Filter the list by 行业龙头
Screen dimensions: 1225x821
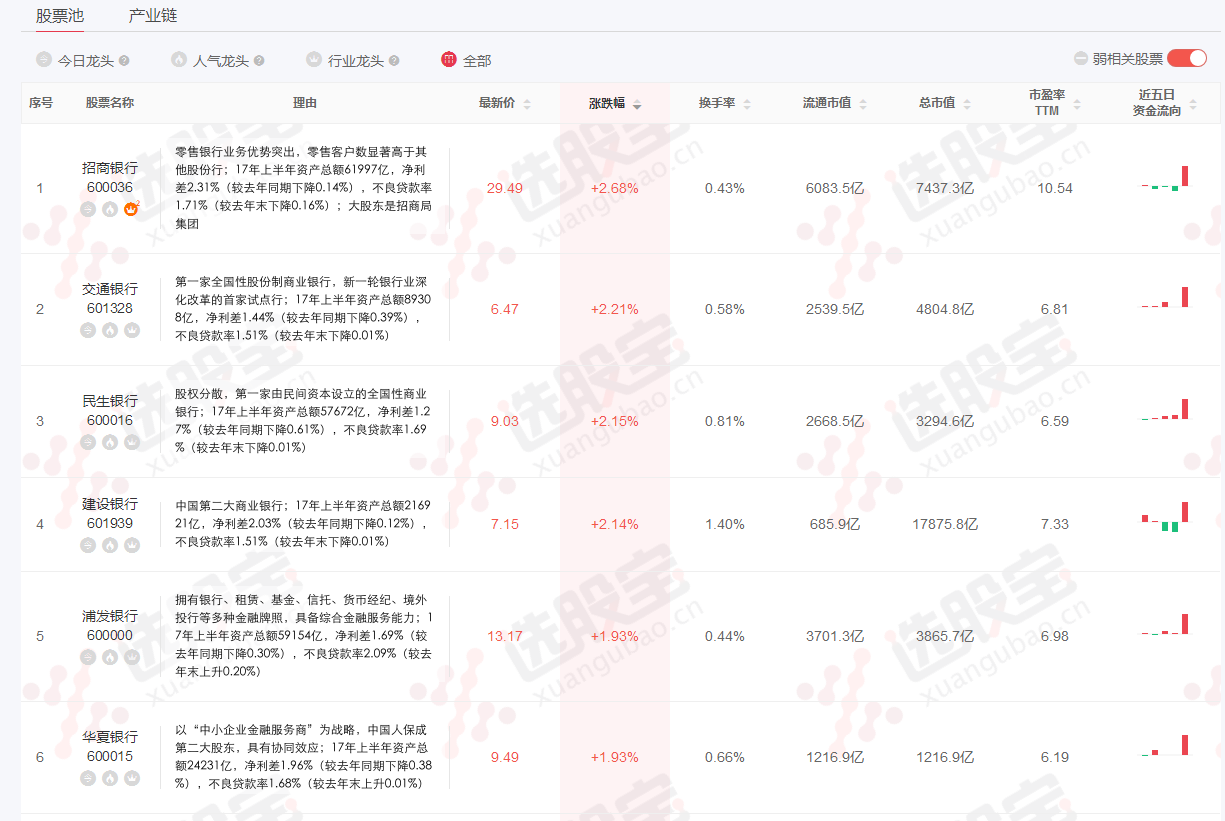[x=344, y=60]
